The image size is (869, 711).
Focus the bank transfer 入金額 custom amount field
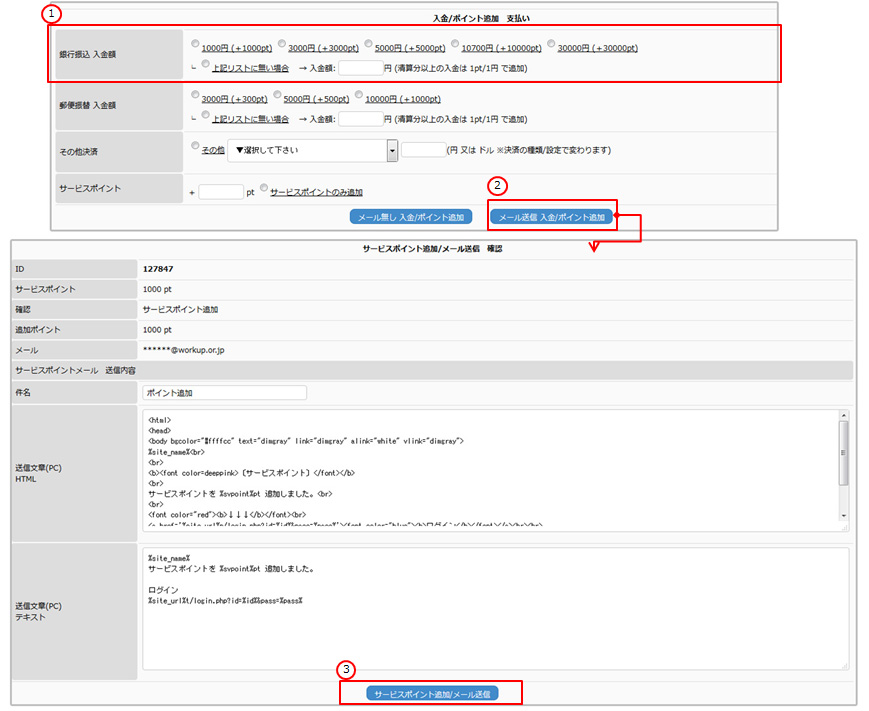[x=361, y=68]
